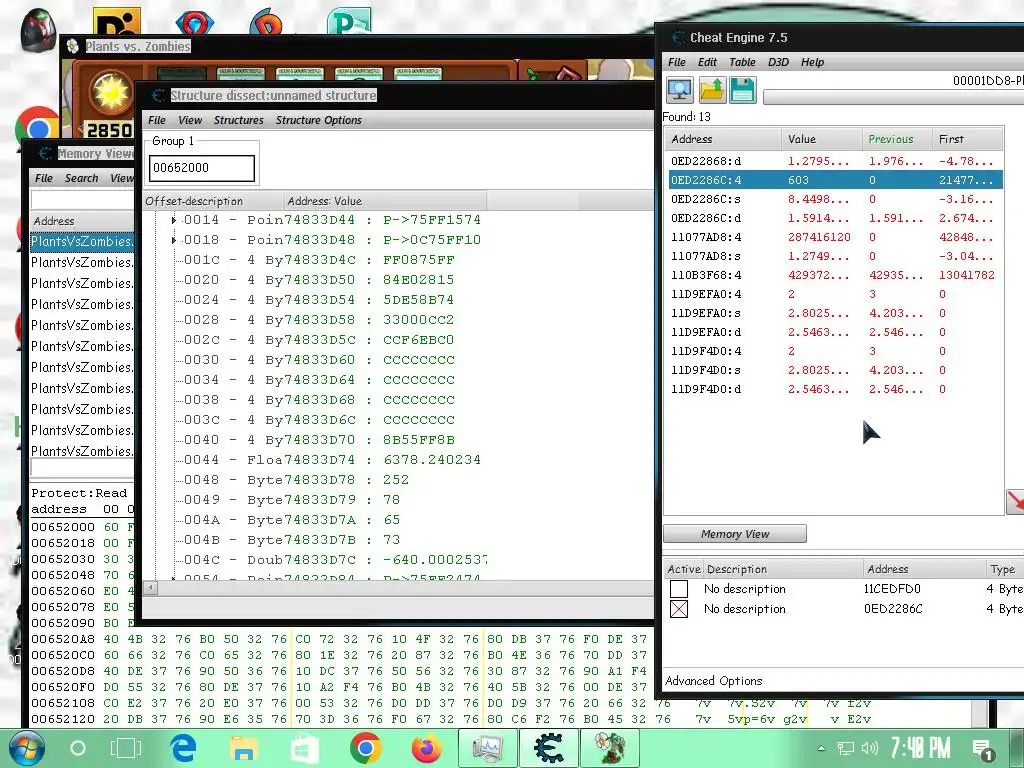
Task: Toggle active checkbox for address 0ED2286C
Action: pyautogui.click(x=679, y=609)
